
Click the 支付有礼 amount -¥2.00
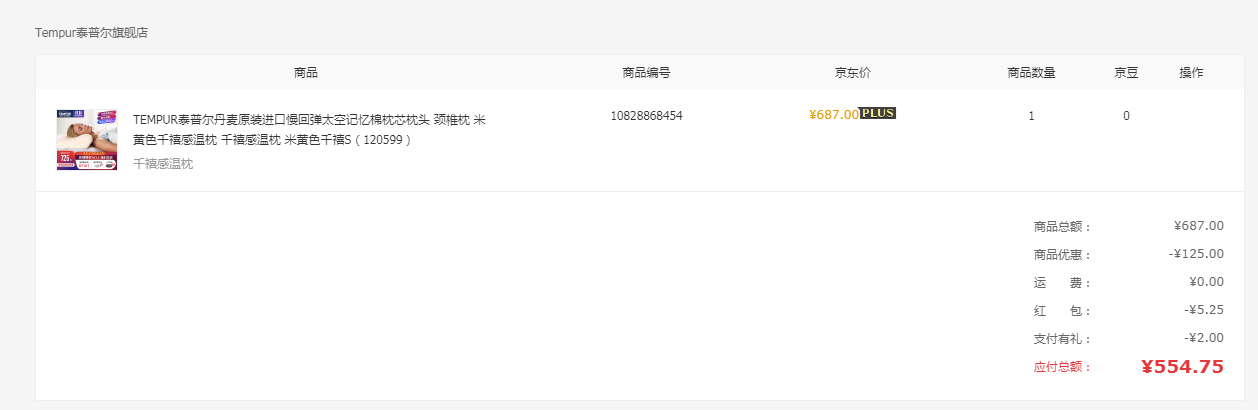click(x=1205, y=338)
